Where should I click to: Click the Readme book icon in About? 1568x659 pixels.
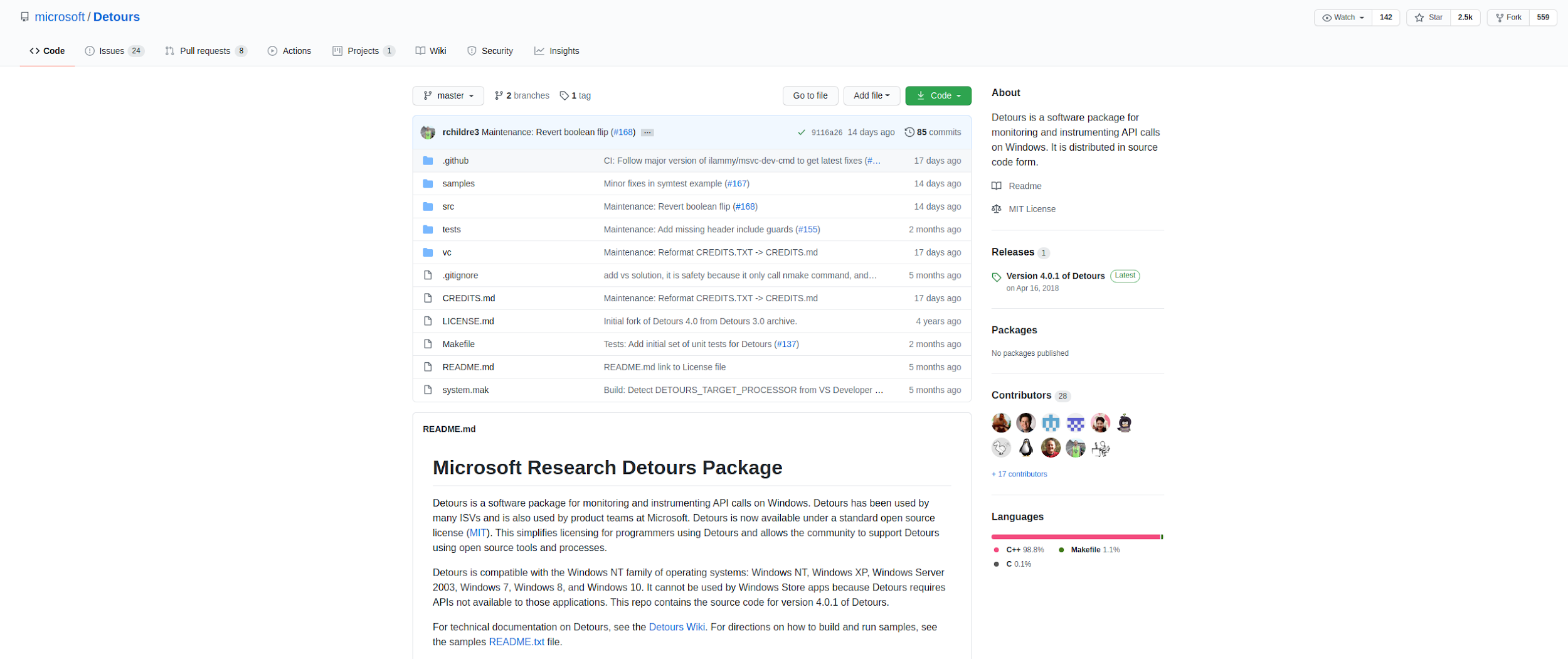[996, 186]
